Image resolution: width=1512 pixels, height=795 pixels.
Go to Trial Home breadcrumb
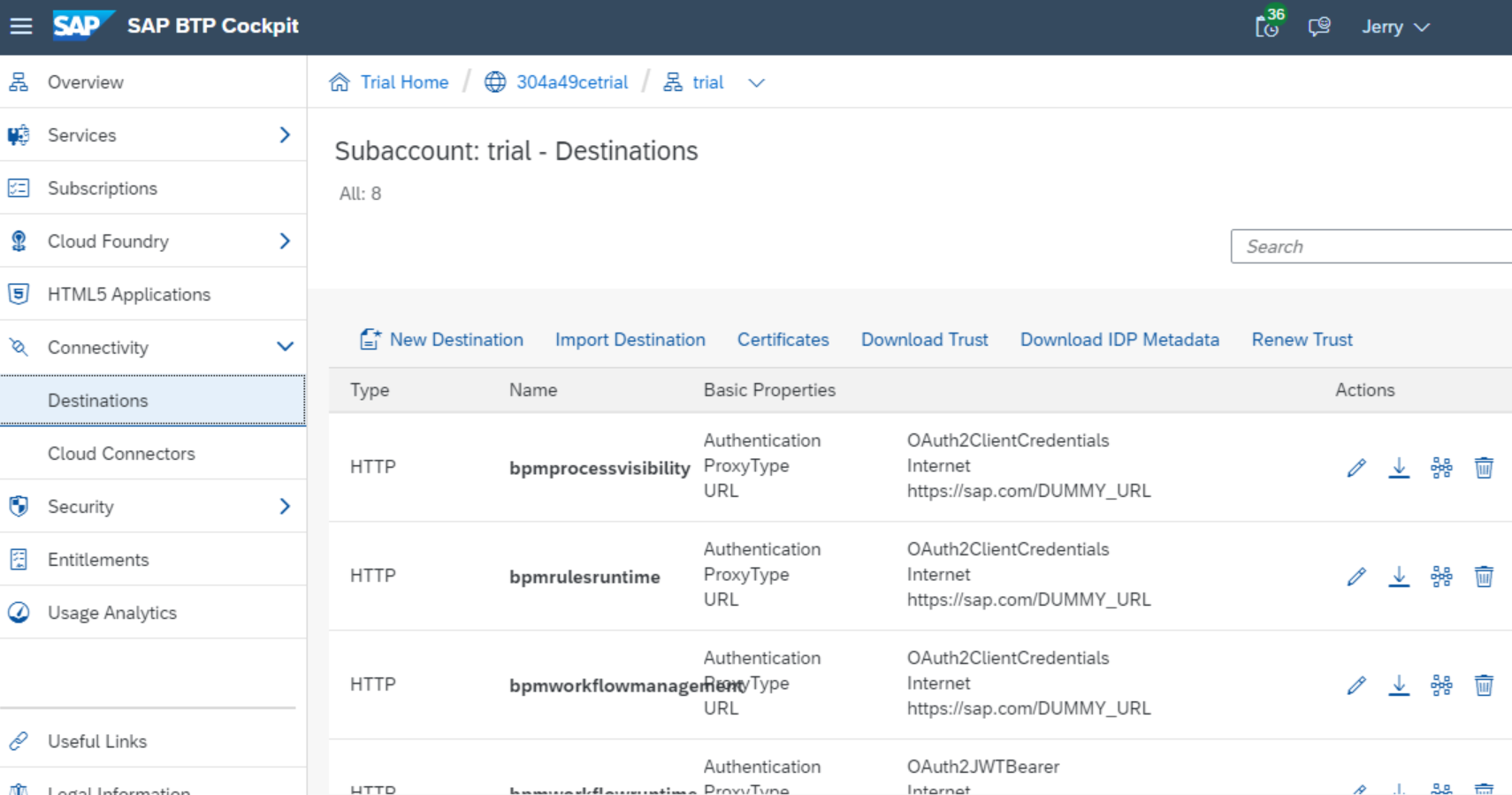coord(404,82)
